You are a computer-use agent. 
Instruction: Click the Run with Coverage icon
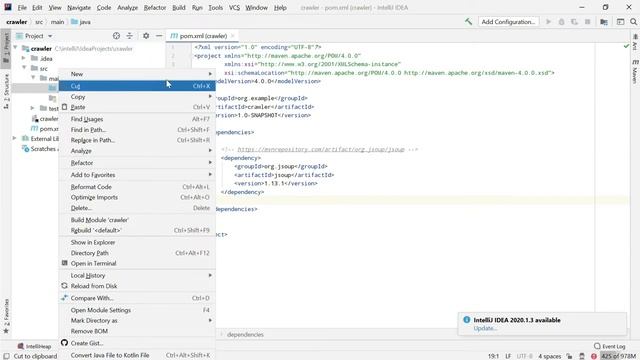tap(574, 22)
